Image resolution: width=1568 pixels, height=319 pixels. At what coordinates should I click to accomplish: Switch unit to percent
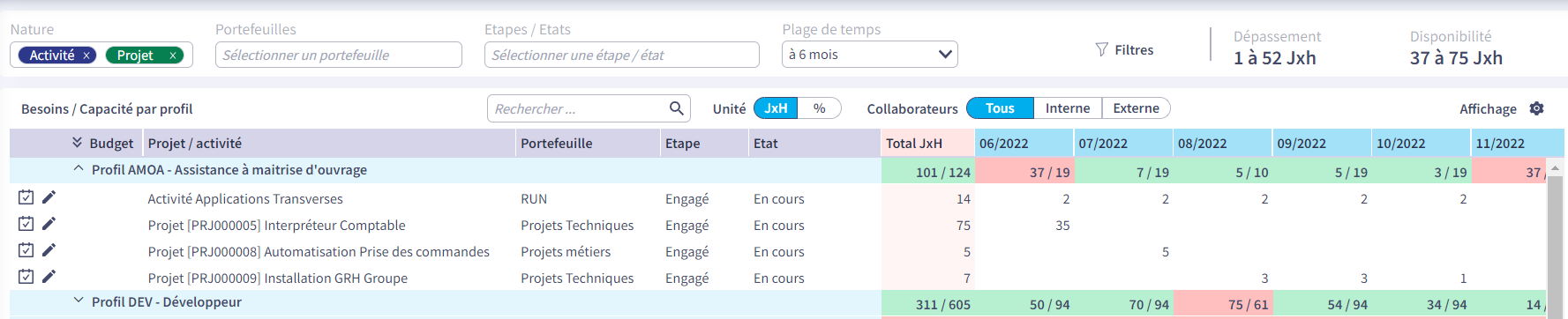point(820,108)
